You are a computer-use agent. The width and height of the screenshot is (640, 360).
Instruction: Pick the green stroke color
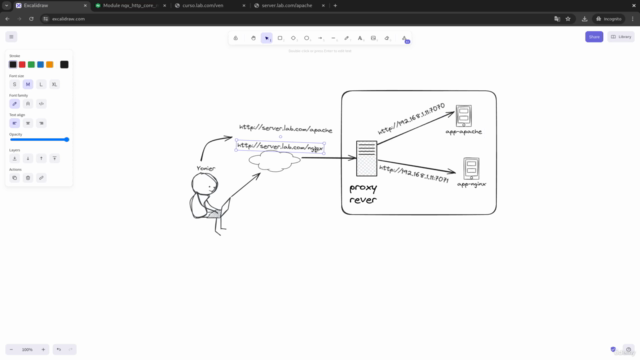click(31, 64)
